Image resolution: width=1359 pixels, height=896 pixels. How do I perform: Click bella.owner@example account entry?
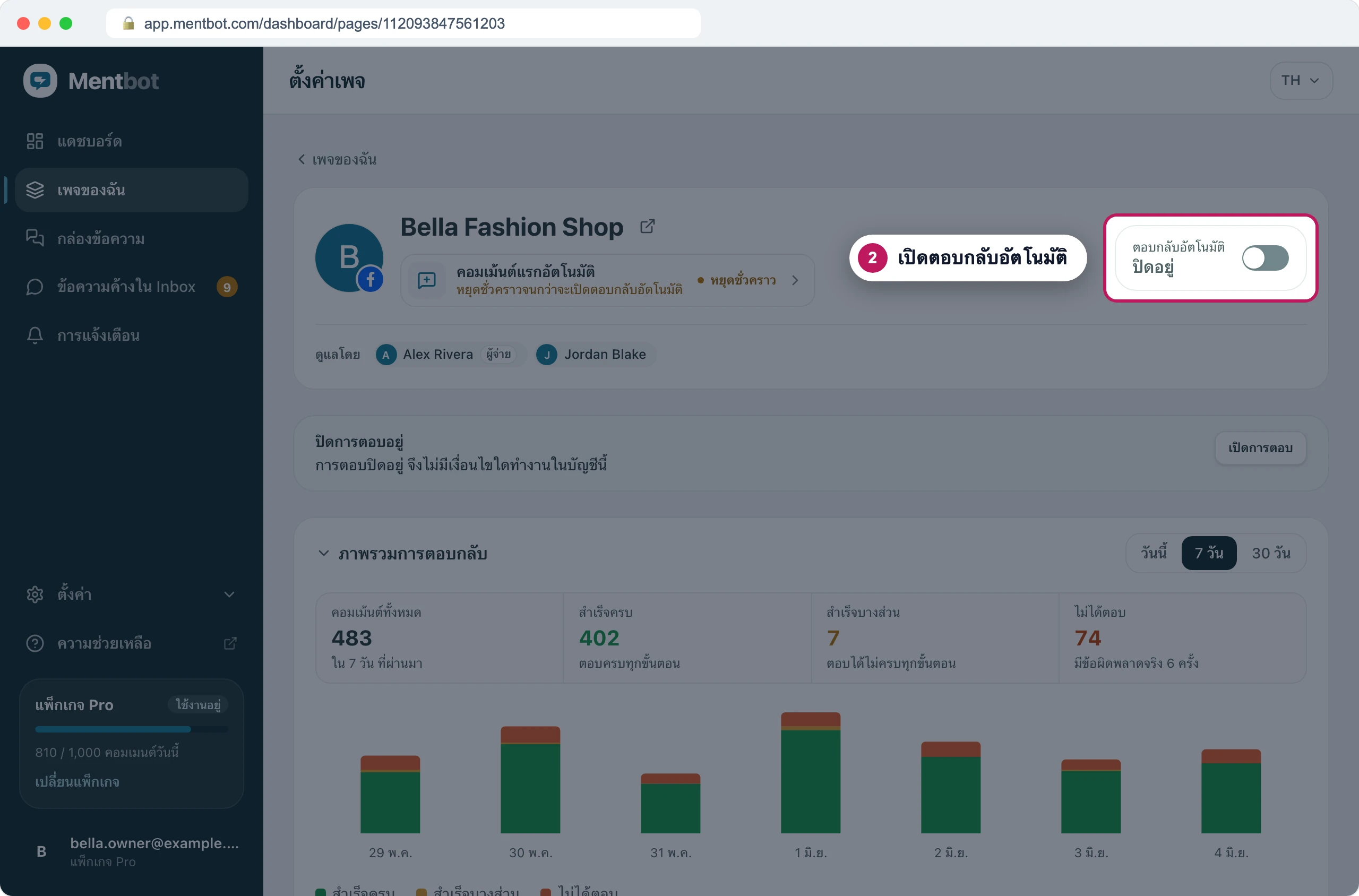(132, 851)
